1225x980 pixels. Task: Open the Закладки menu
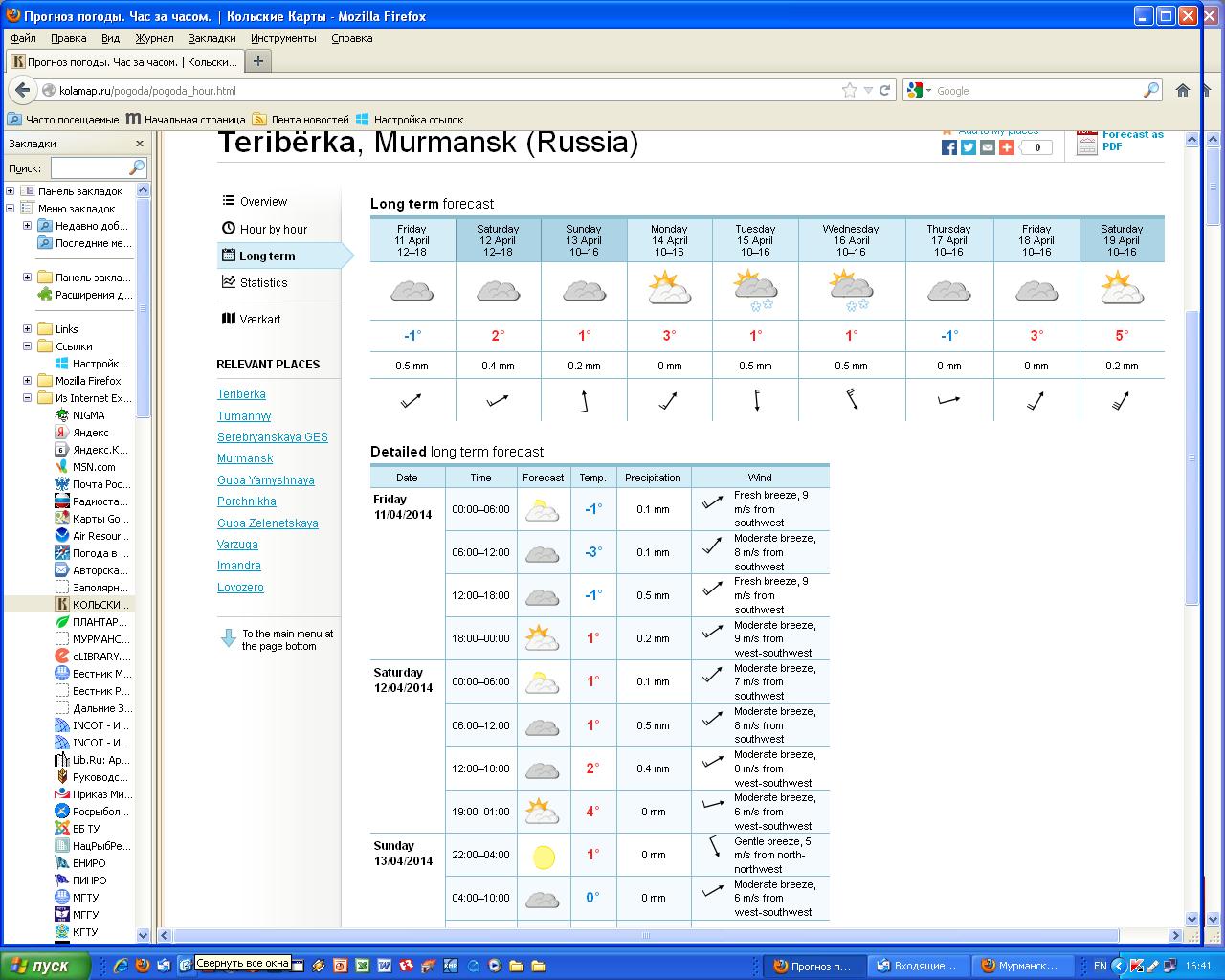[x=212, y=38]
